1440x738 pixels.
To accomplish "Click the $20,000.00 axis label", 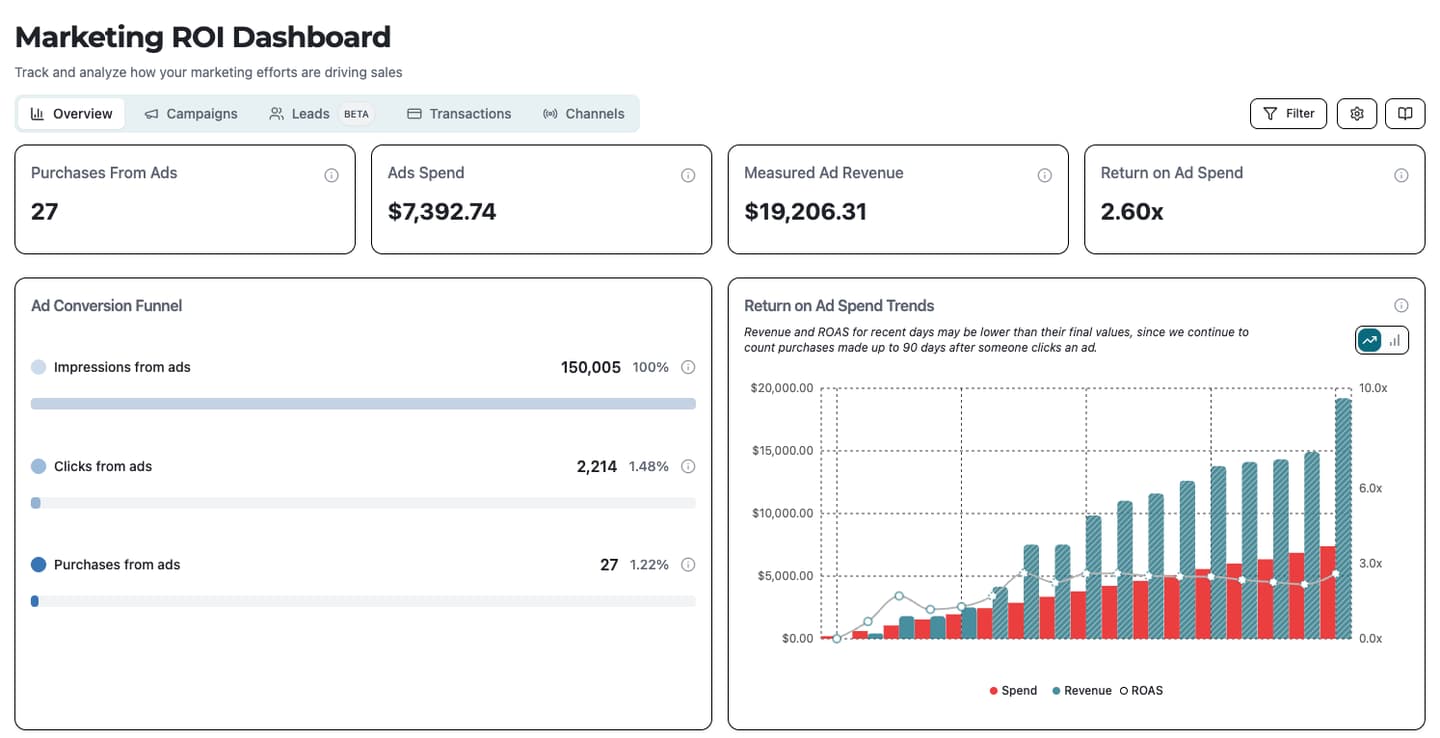I will coord(782,388).
